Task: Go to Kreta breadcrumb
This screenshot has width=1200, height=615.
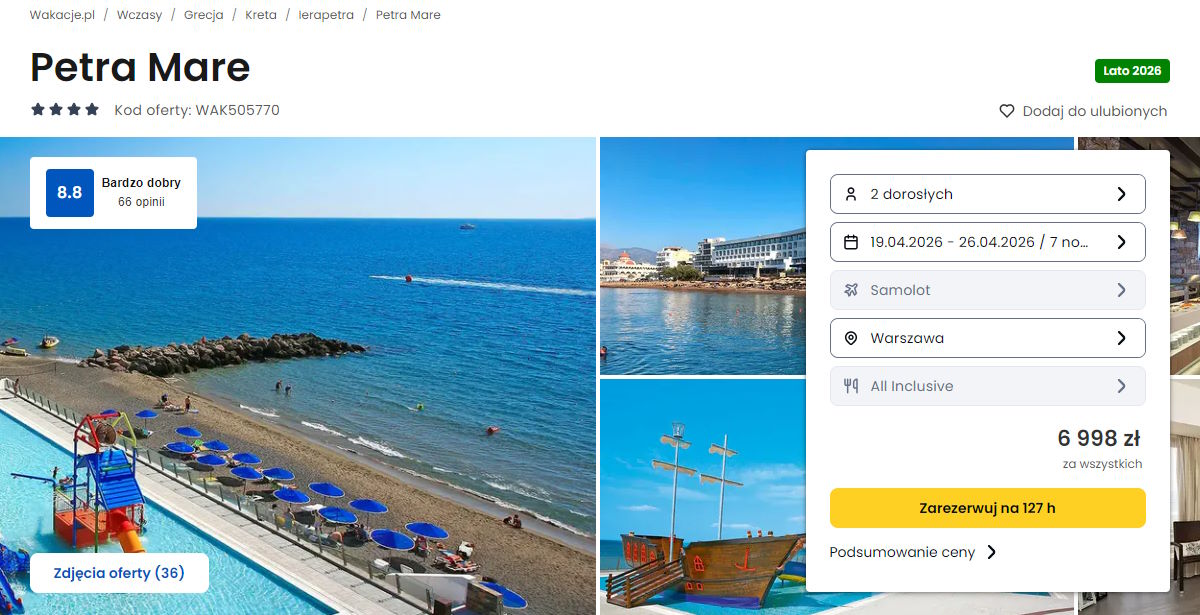Action: pos(261,15)
